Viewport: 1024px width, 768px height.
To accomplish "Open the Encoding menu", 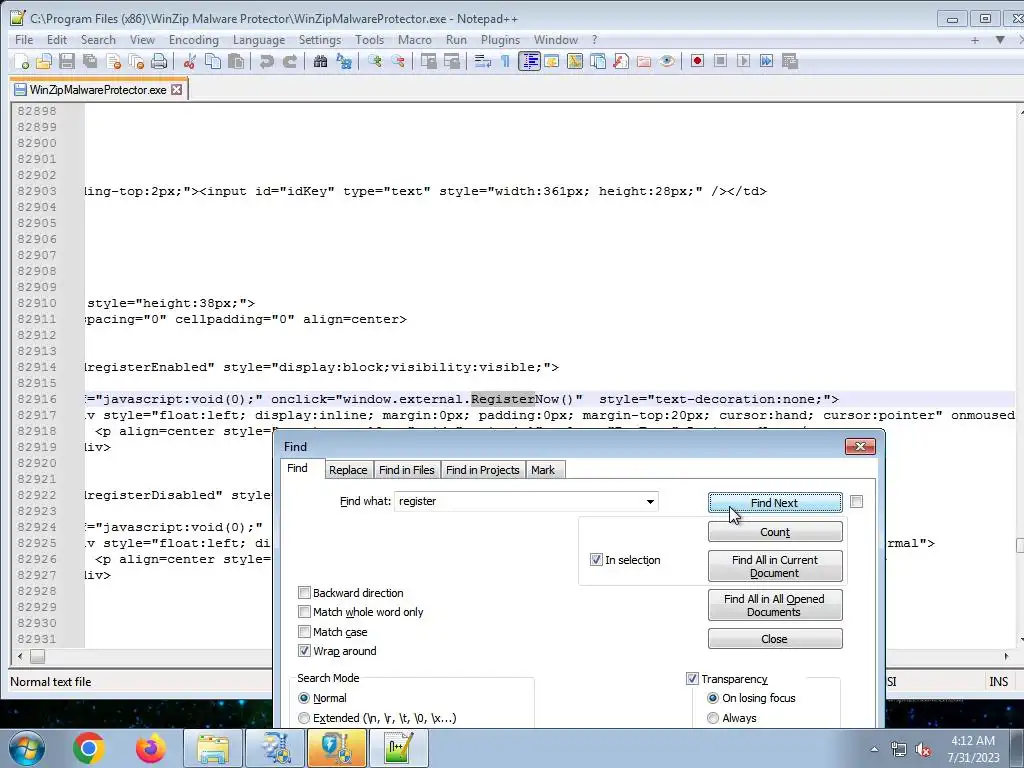I will (194, 40).
